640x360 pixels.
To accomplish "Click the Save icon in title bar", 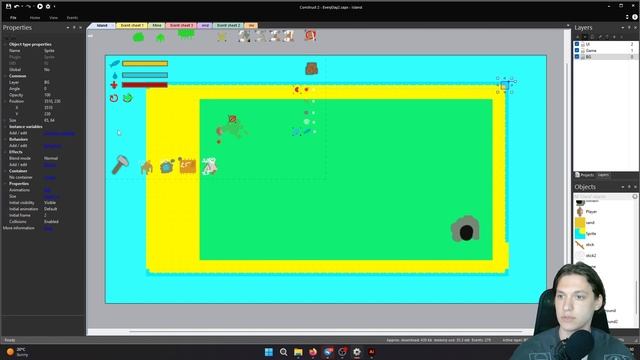I will [x=8, y=7].
